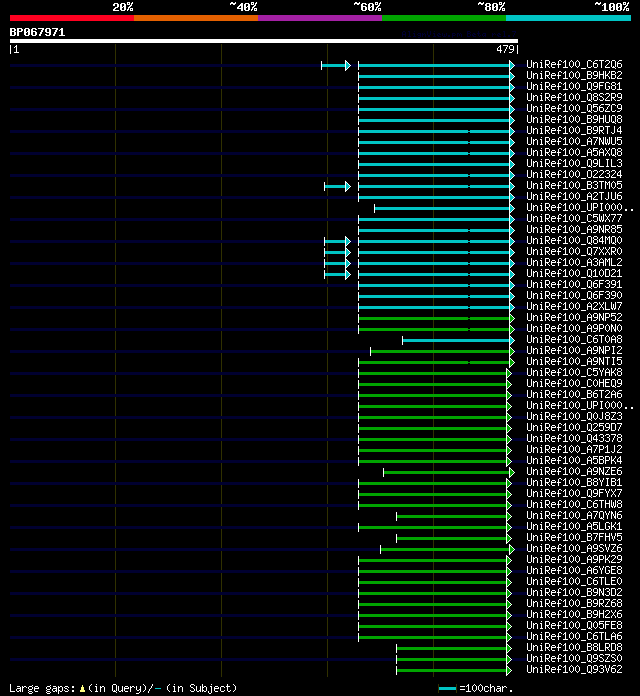Image resolution: width=640 pixels, height=696 pixels.
Task: Select hit label UniRef100_Q56ZC9
Action: coord(574,108)
